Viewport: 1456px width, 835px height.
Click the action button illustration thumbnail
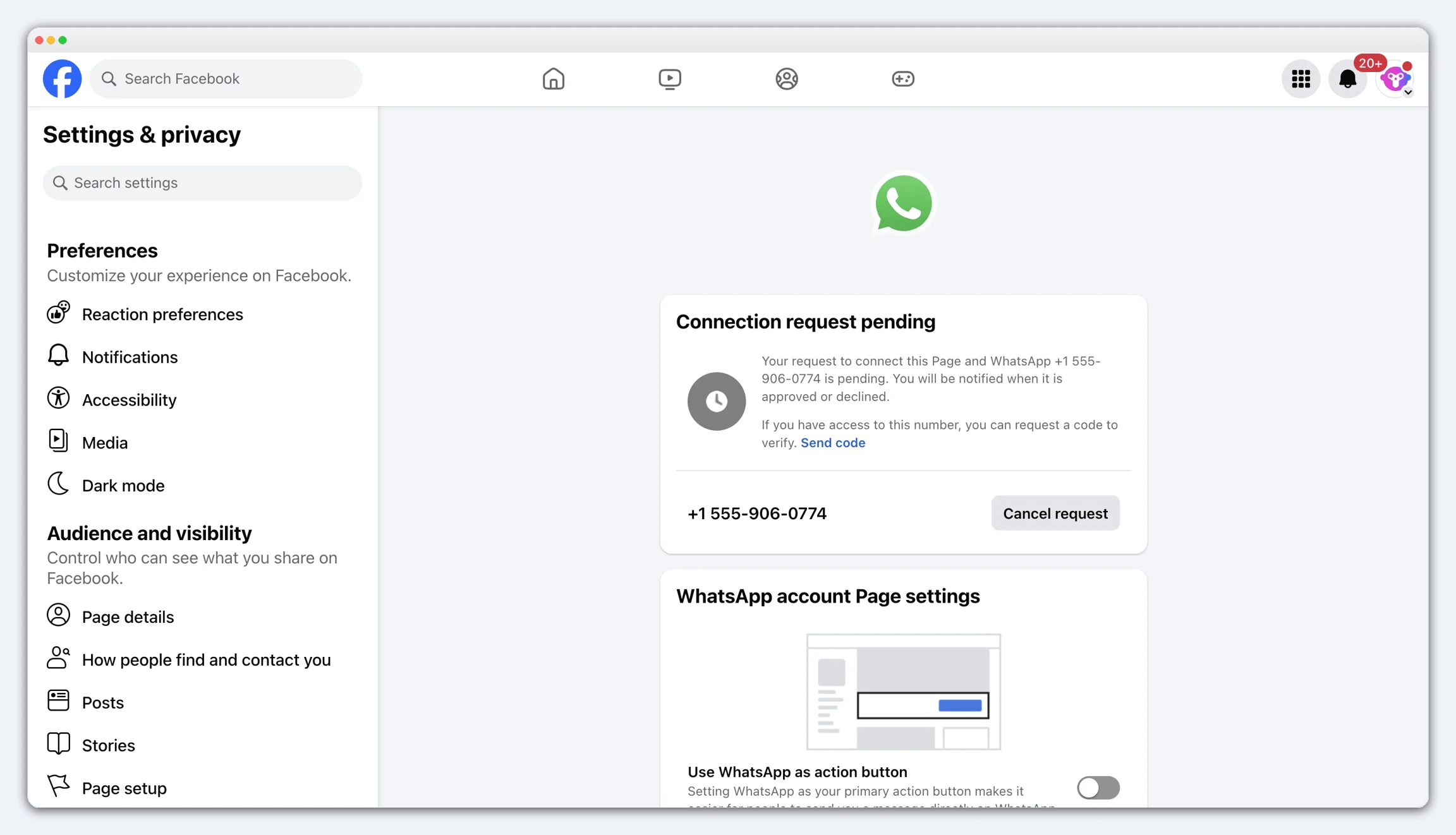point(904,692)
